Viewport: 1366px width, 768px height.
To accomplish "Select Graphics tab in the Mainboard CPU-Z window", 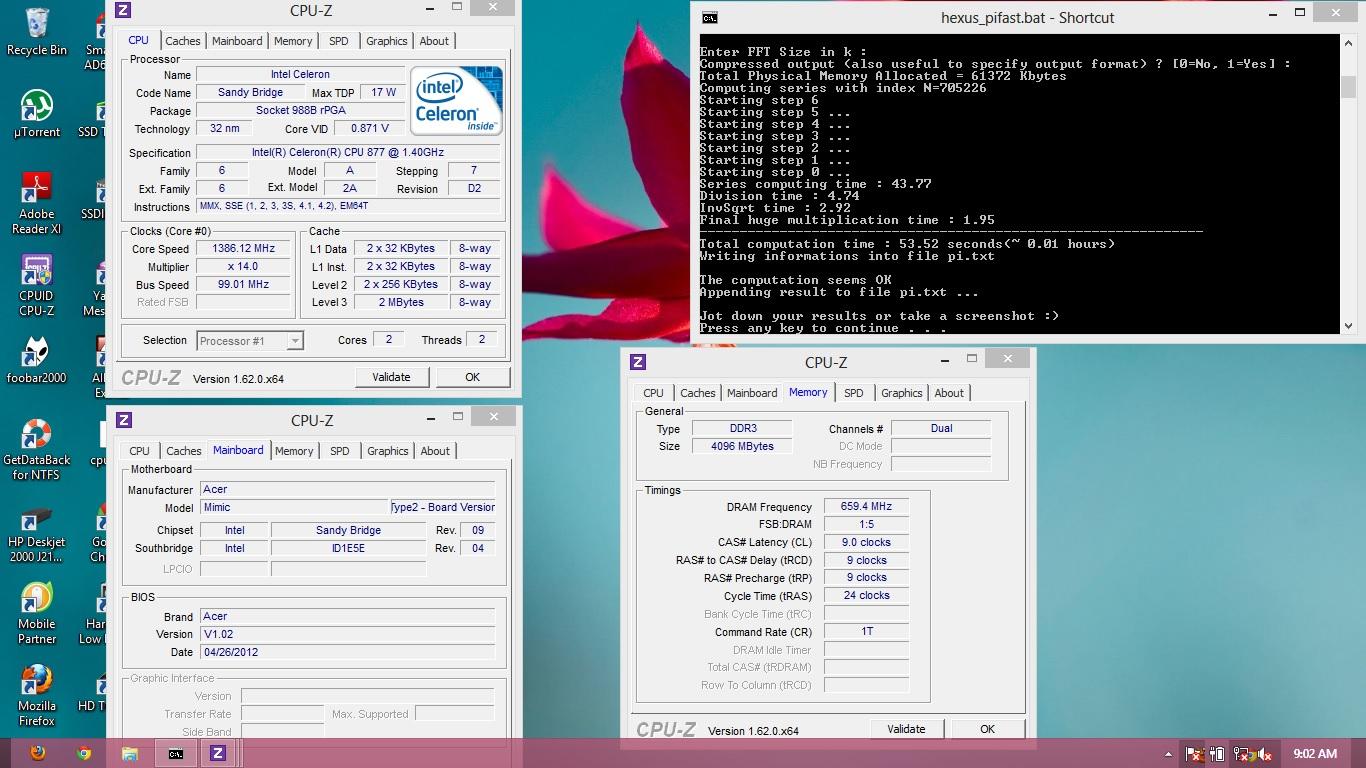I will point(388,451).
